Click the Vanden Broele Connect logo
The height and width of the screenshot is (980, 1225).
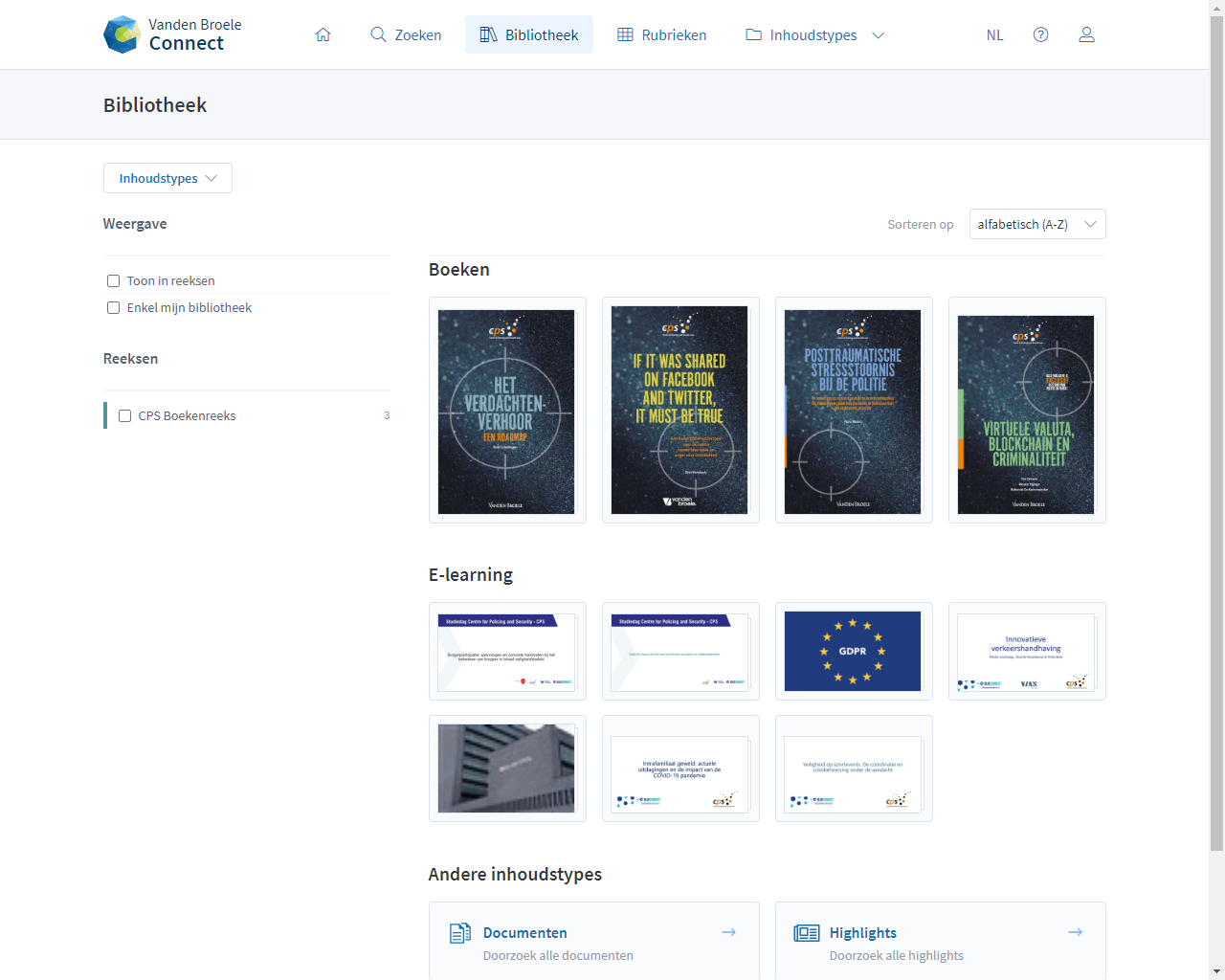172,34
